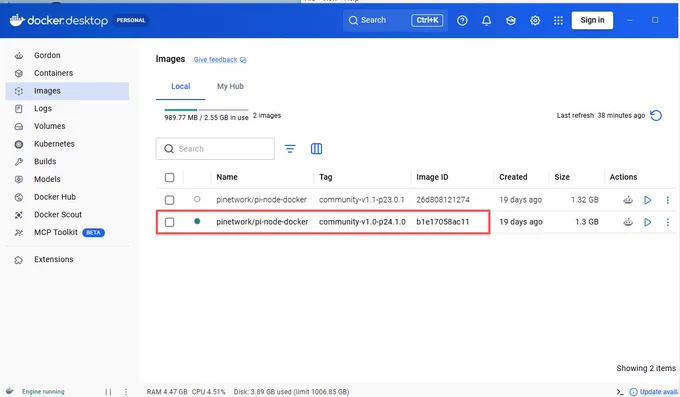Open the help question mark icon

coord(462,20)
